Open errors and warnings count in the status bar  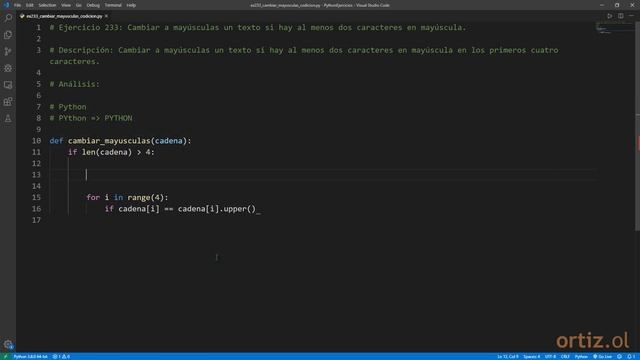click(x=61, y=356)
